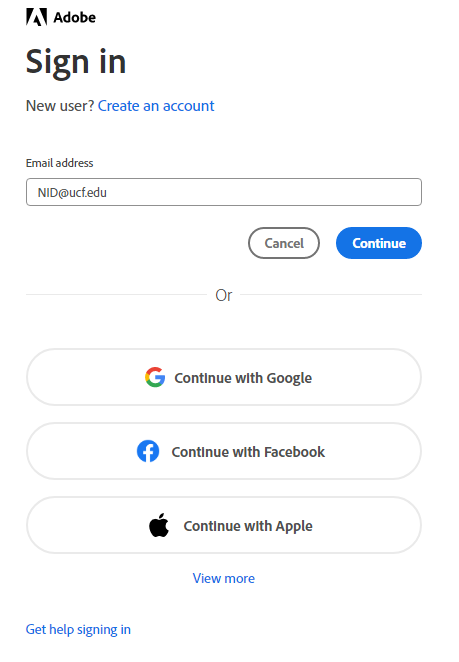Click the New user? text
The image size is (459, 662).
tap(60, 106)
